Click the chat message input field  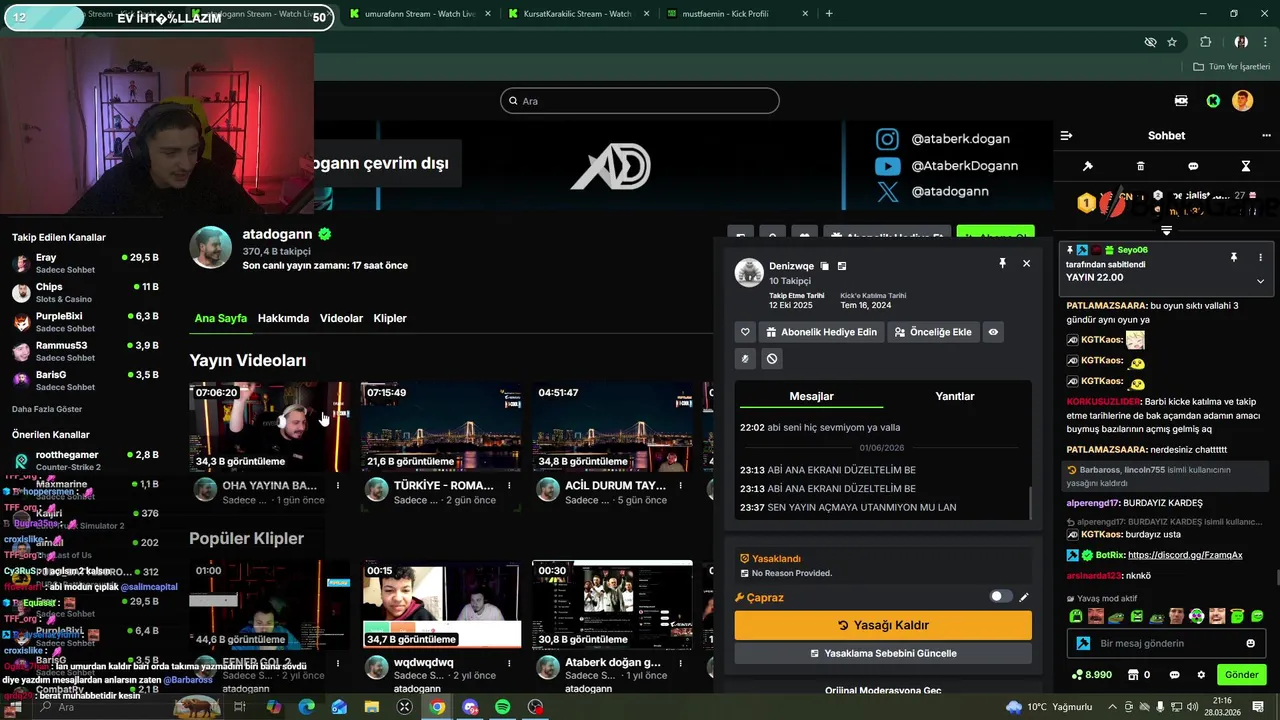(x=1166, y=643)
